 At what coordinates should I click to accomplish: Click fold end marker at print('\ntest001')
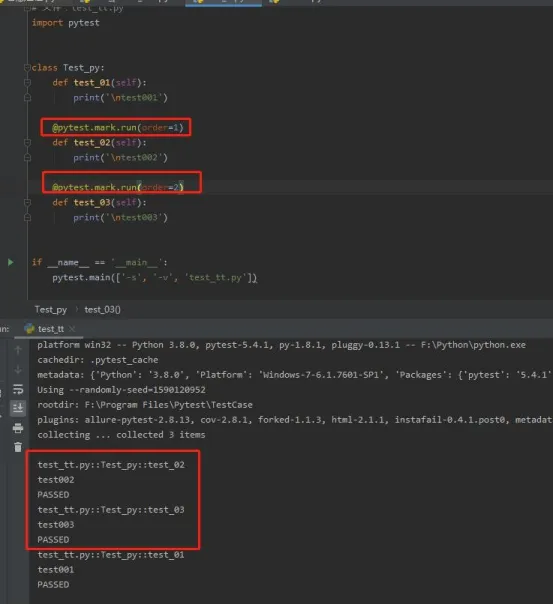coord(27,98)
